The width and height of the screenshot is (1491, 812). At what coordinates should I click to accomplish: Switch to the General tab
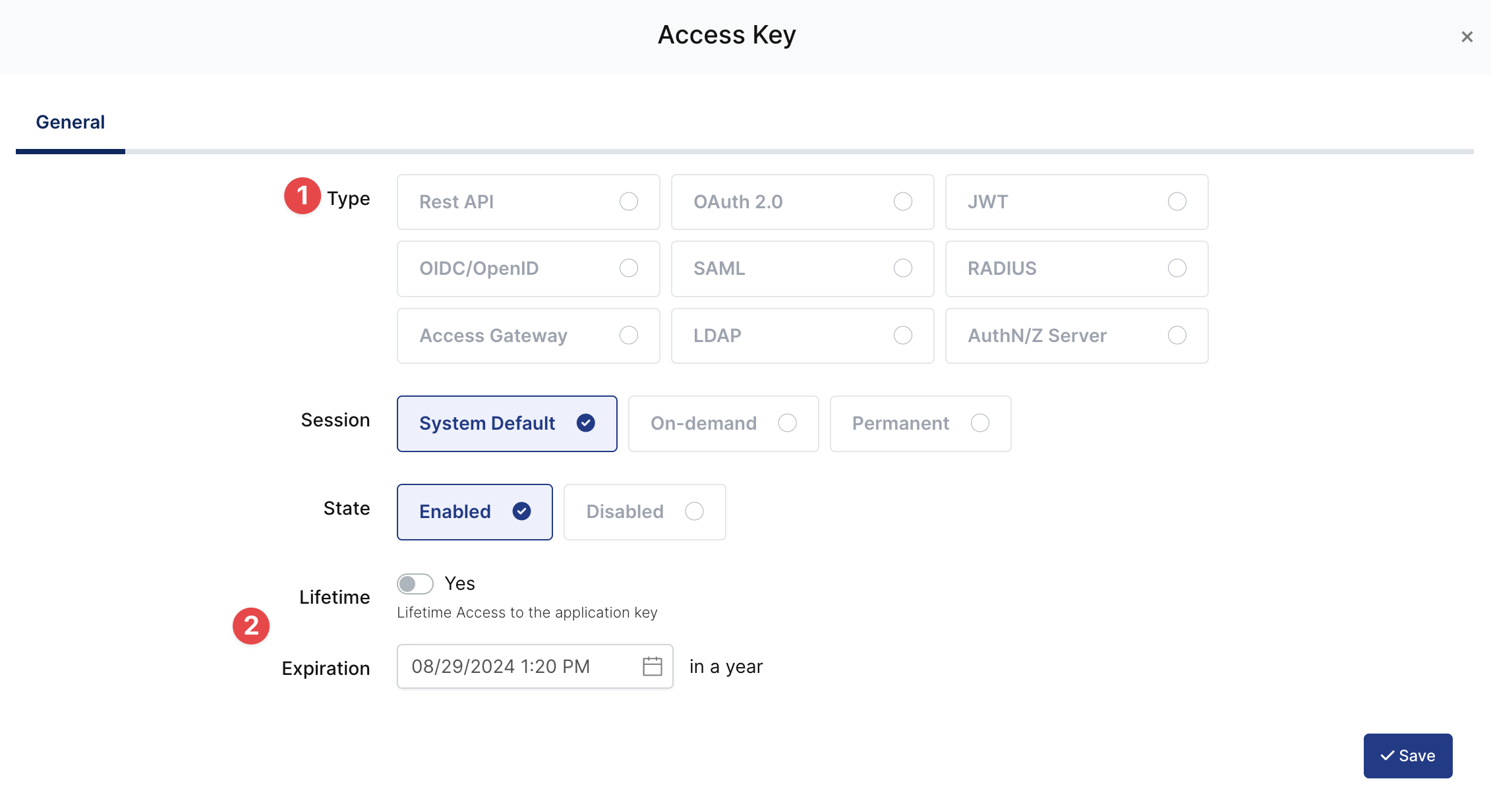(x=70, y=123)
